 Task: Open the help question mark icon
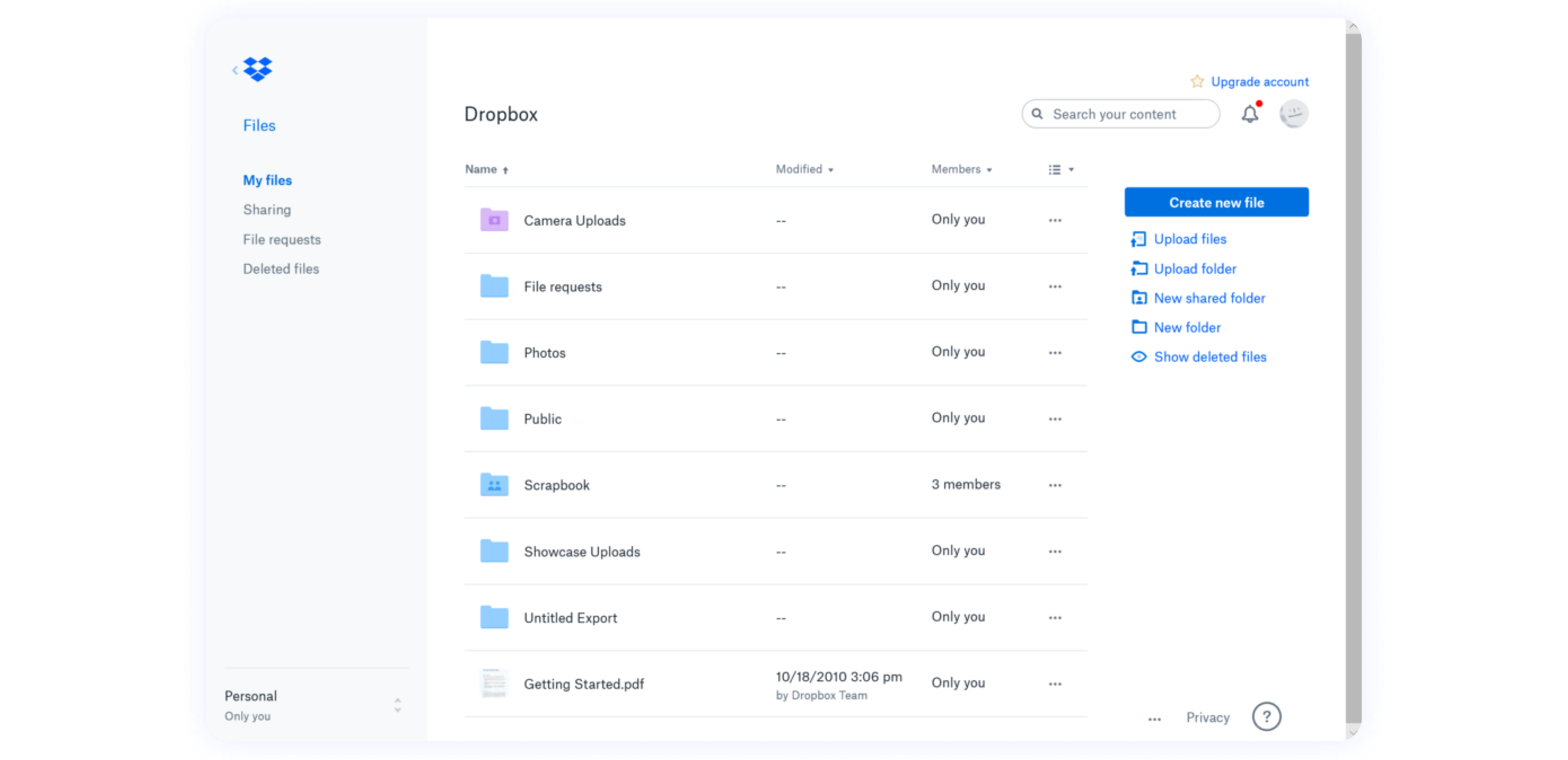[x=1267, y=717]
